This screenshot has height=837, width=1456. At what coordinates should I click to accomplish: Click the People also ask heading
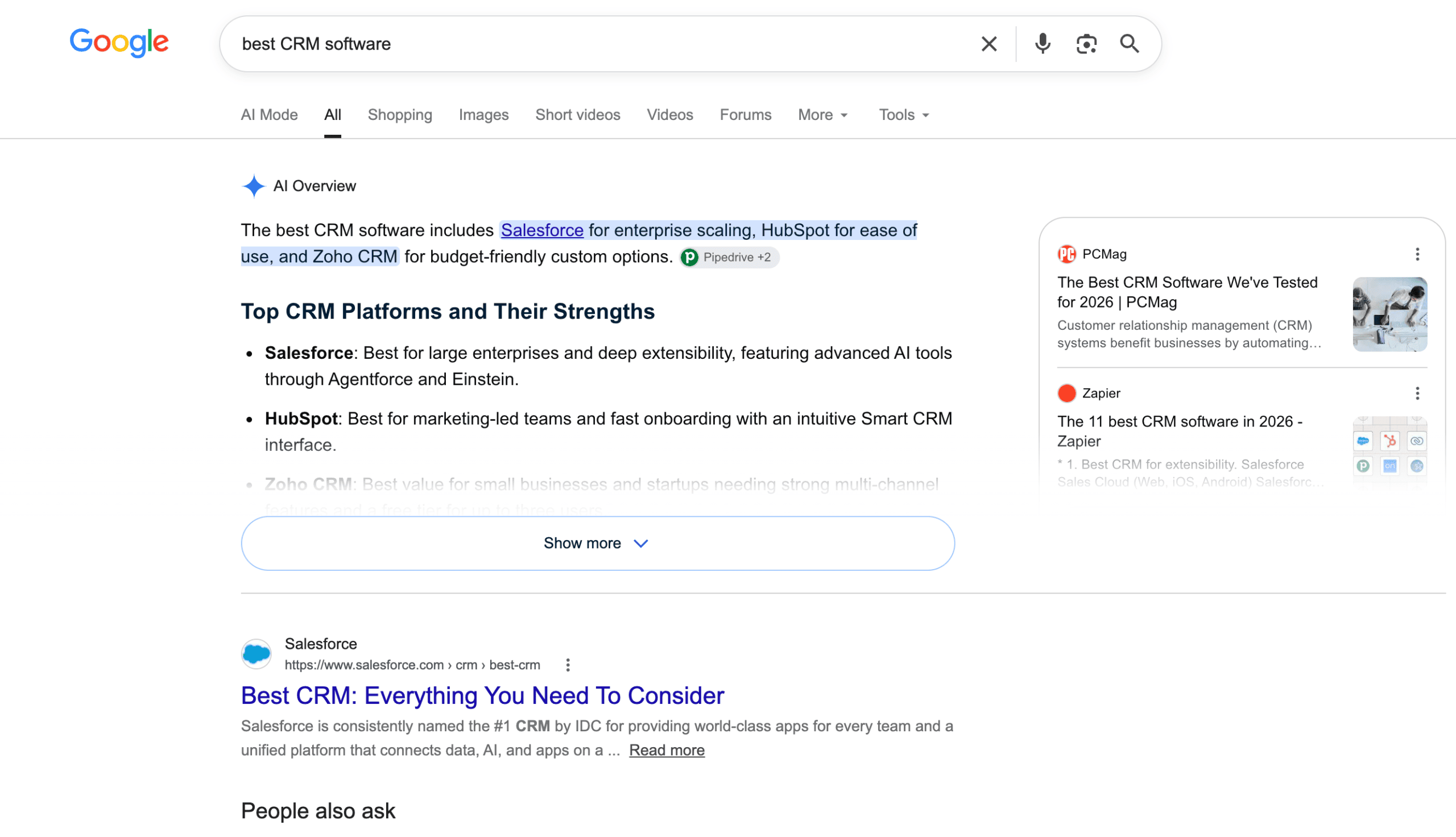coord(318,811)
